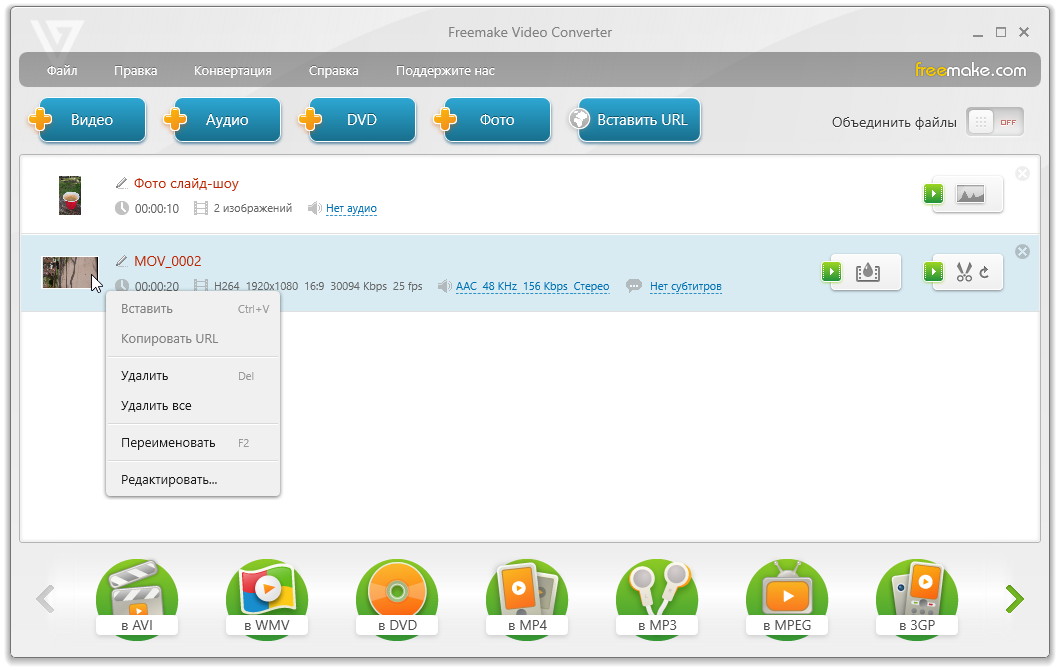Click the Фото слайд-шоу title
This screenshot has height=670, width=1060.
coord(186,183)
